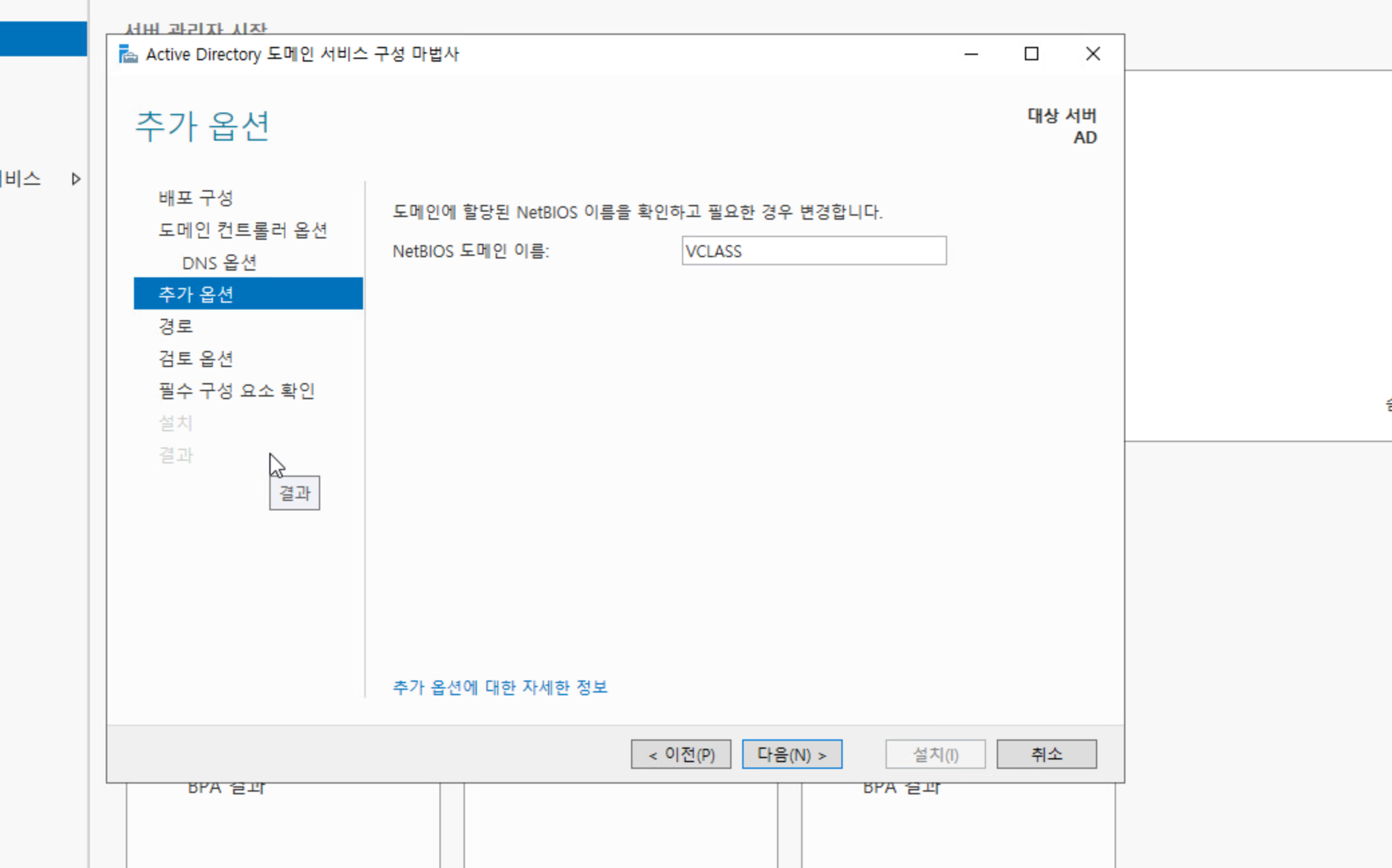Open 추가 옵션에 대한 자세한 정보 link
The height and width of the screenshot is (868, 1392).
(x=500, y=687)
